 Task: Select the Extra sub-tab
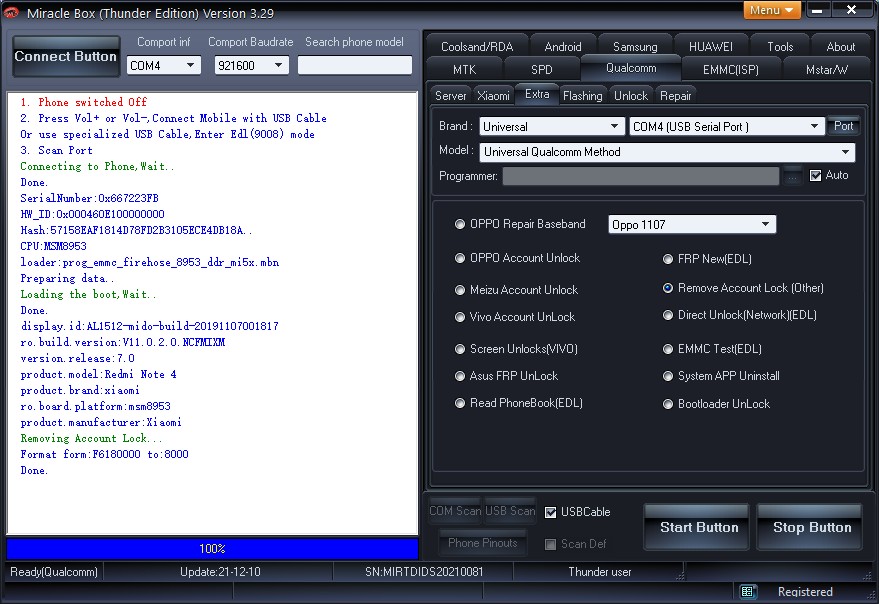click(x=537, y=94)
